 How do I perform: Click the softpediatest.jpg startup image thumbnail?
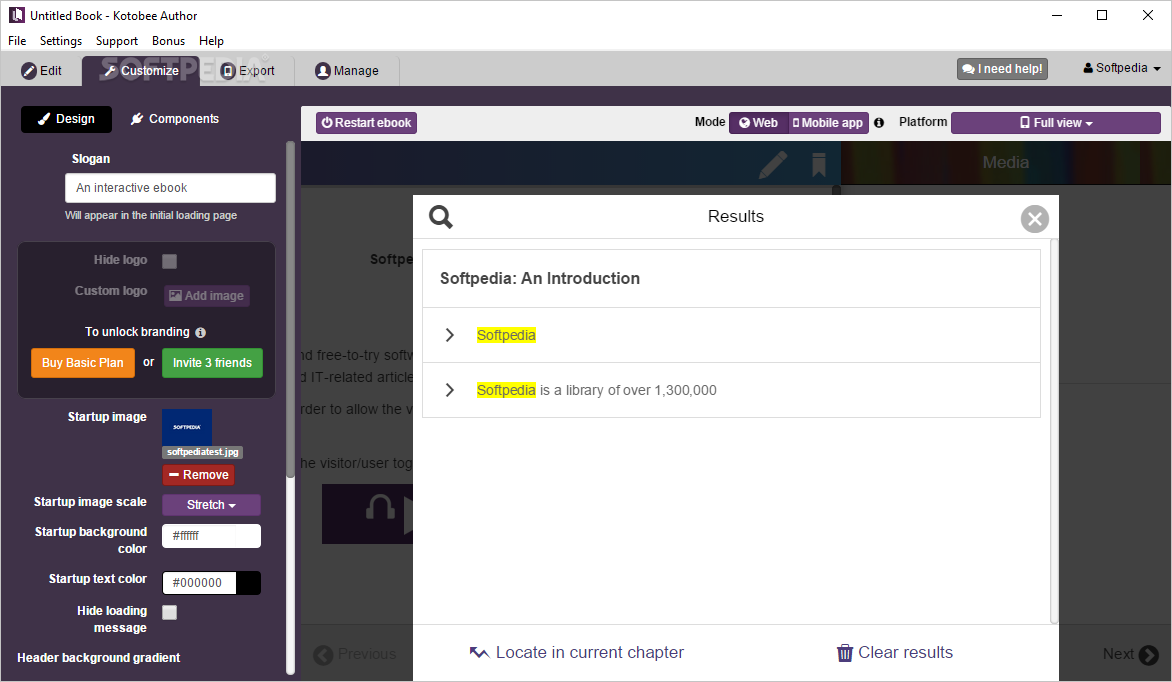(x=187, y=427)
